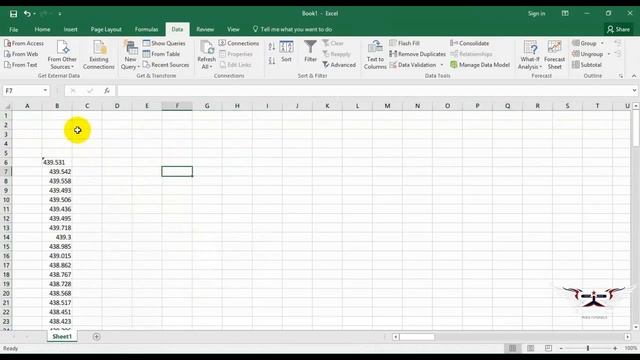Click Recent Sources button
This screenshot has width=640, height=360.
point(166,64)
